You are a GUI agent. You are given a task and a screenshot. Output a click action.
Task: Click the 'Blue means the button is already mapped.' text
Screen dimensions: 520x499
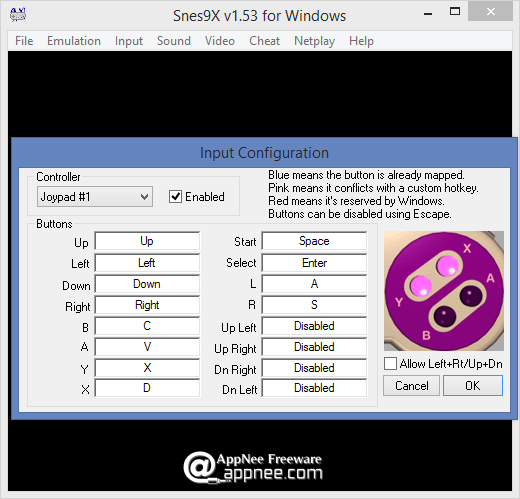(x=366, y=175)
